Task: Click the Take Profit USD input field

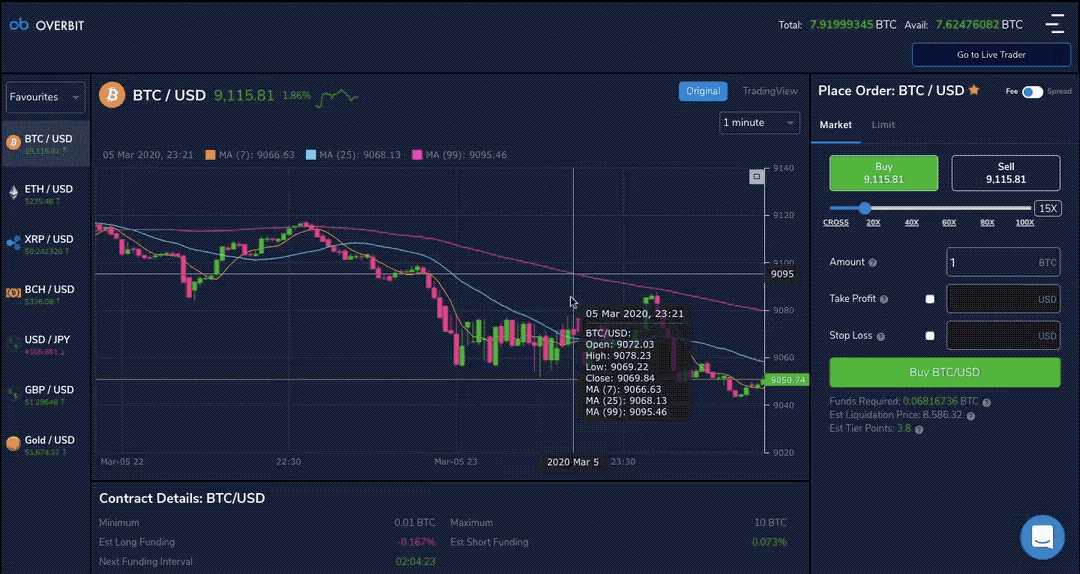Action: (x=1003, y=299)
